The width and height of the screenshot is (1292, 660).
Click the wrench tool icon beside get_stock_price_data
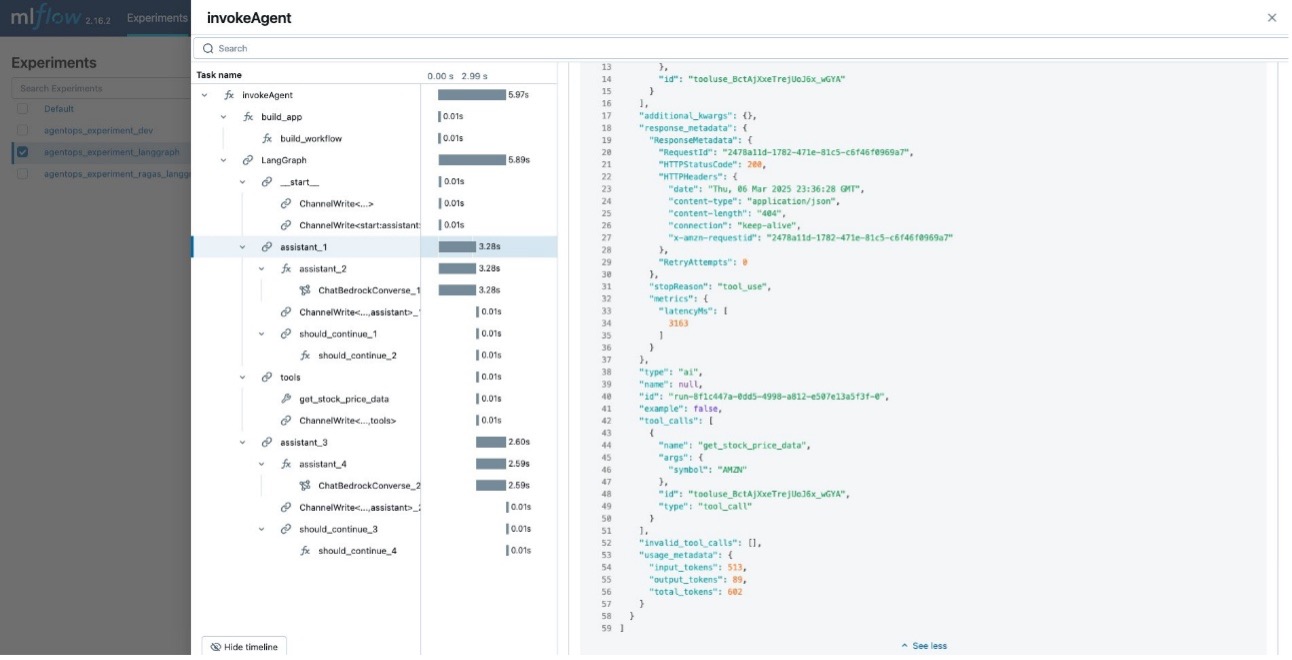286,399
